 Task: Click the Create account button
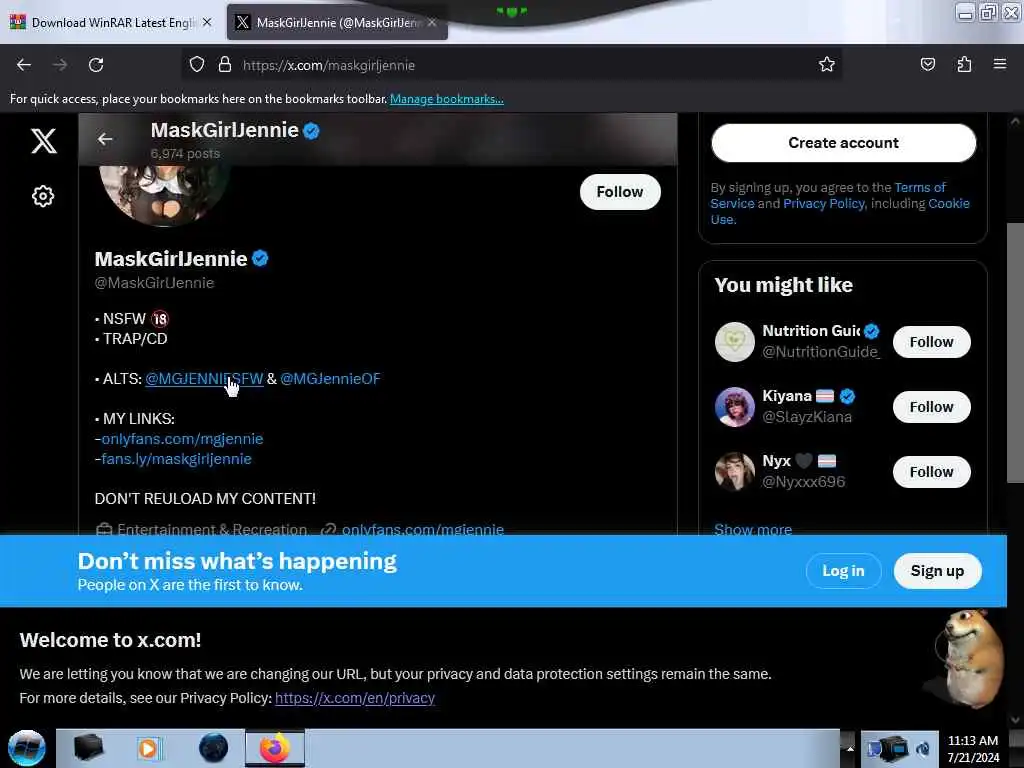(843, 143)
